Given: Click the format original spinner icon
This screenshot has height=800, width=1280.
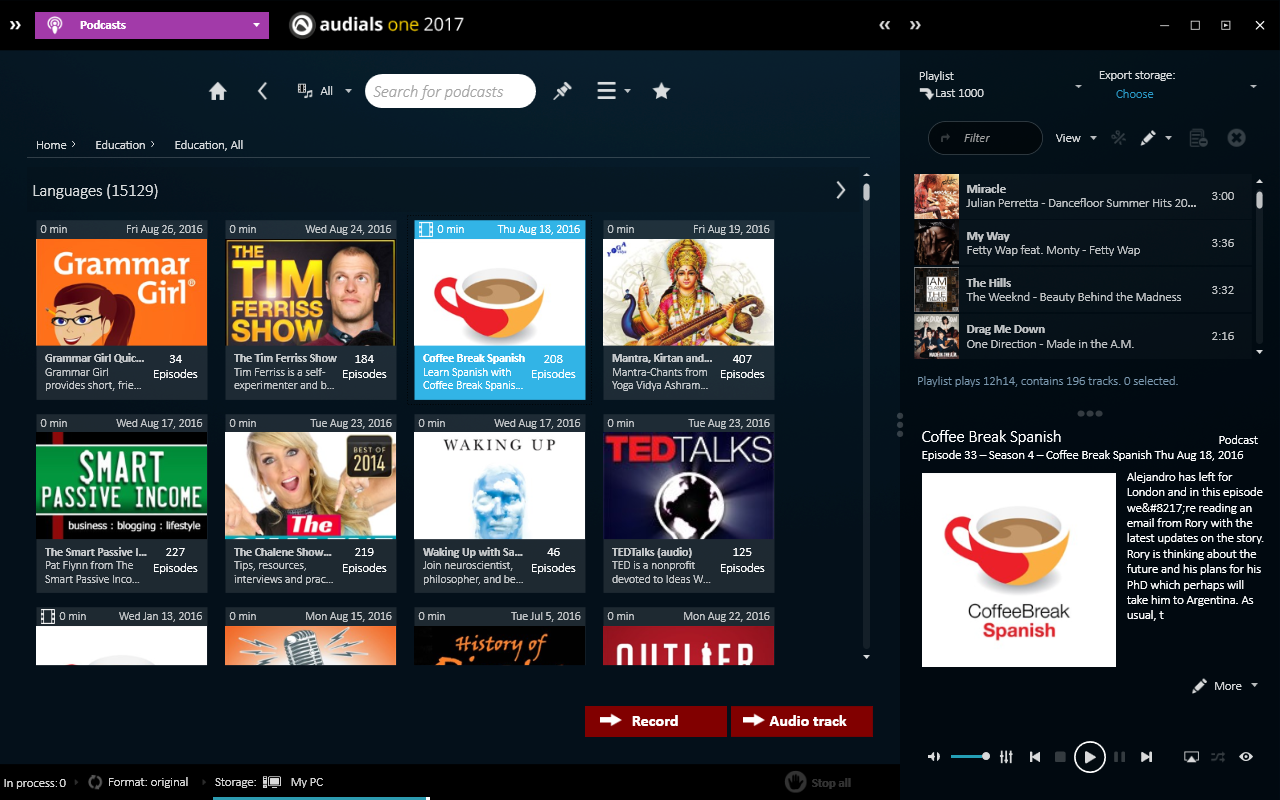Looking at the screenshot, I should coord(96,782).
